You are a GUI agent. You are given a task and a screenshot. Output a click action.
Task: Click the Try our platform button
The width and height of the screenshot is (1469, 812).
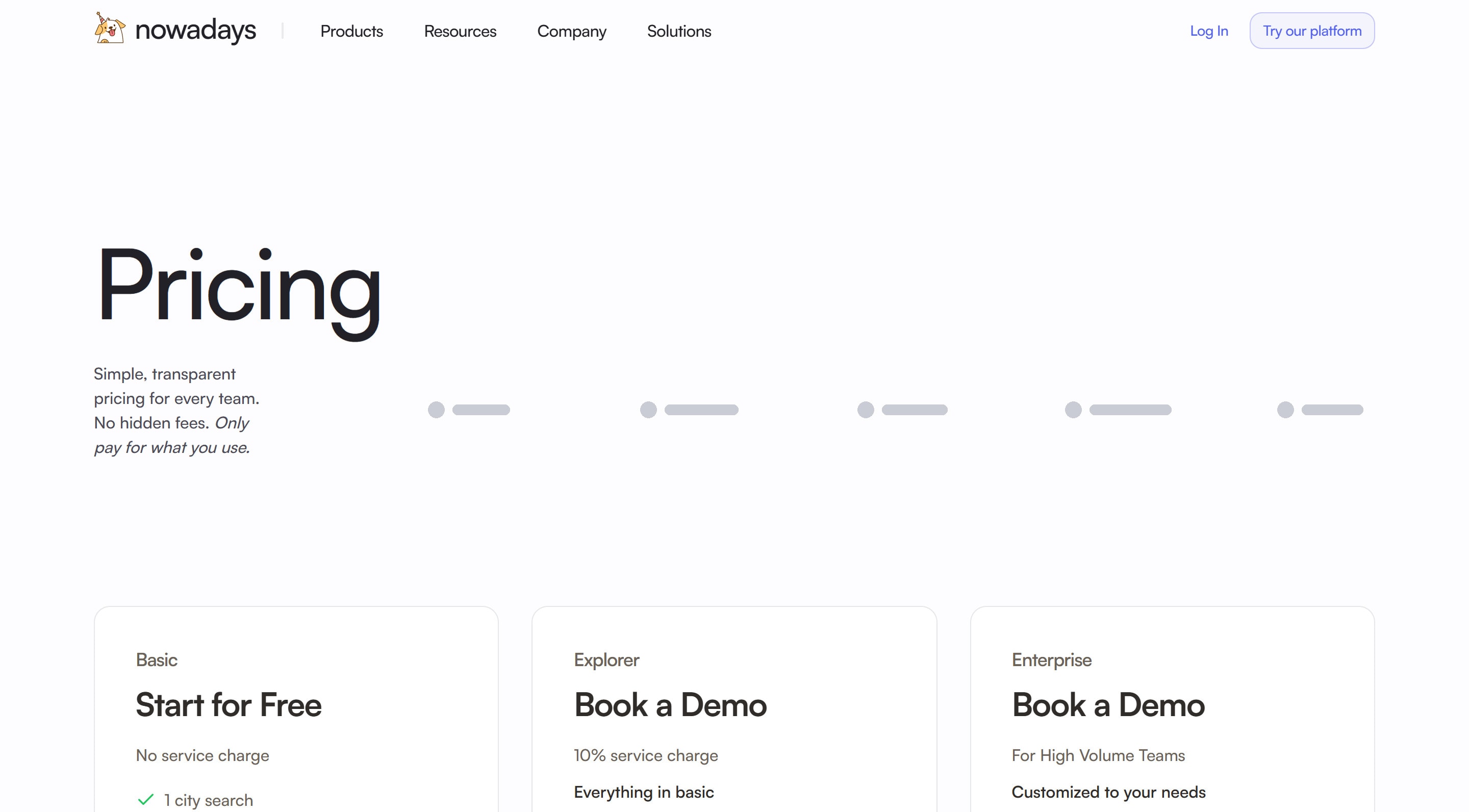tap(1311, 31)
